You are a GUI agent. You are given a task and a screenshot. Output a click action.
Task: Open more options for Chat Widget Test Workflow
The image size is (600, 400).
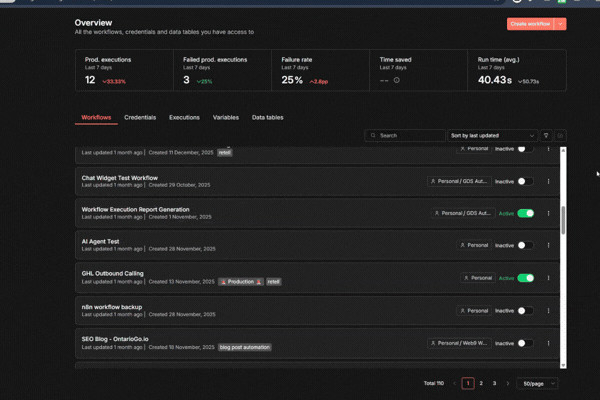click(548, 181)
